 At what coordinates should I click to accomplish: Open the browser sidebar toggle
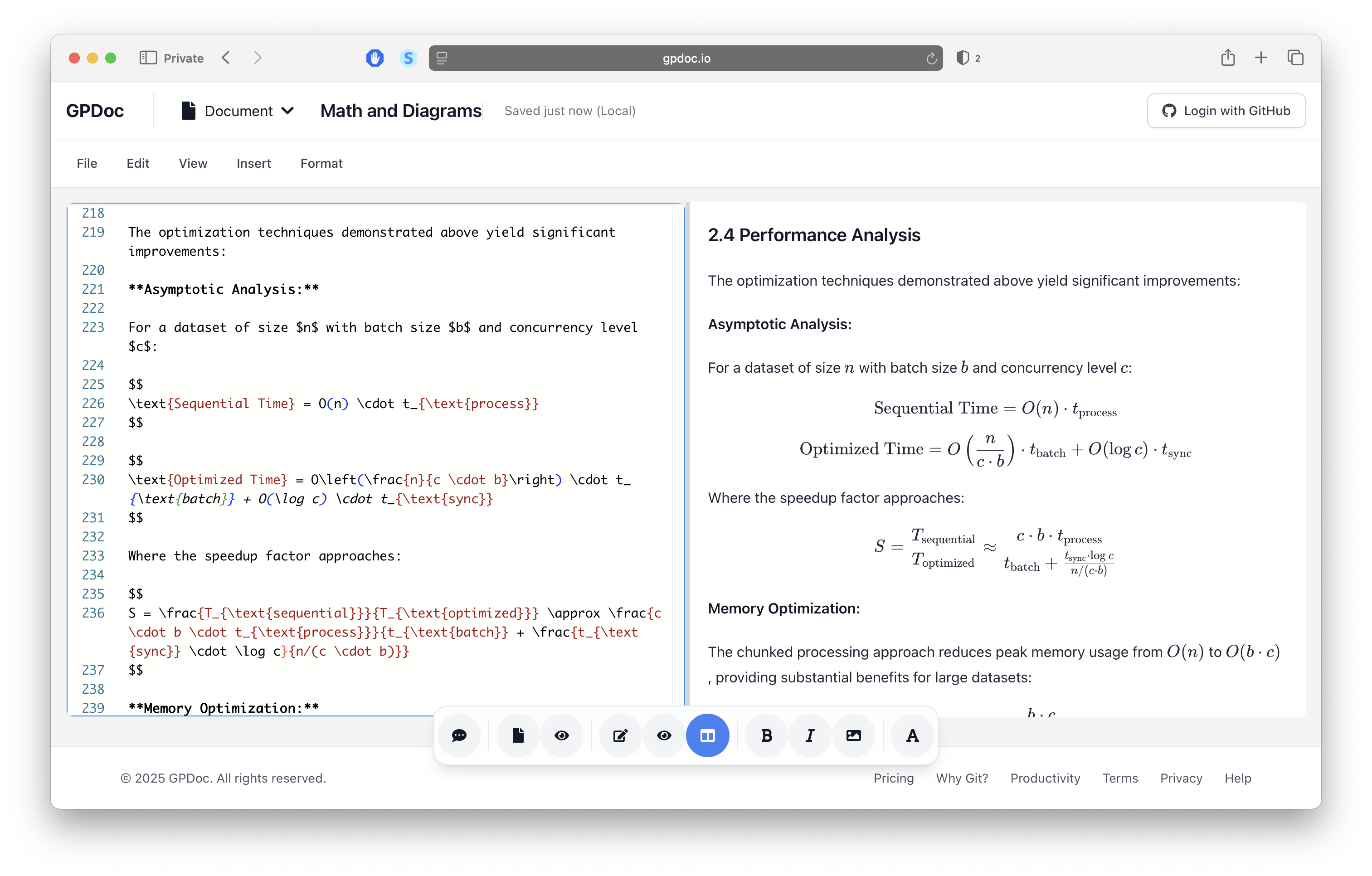(x=148, y=58)
